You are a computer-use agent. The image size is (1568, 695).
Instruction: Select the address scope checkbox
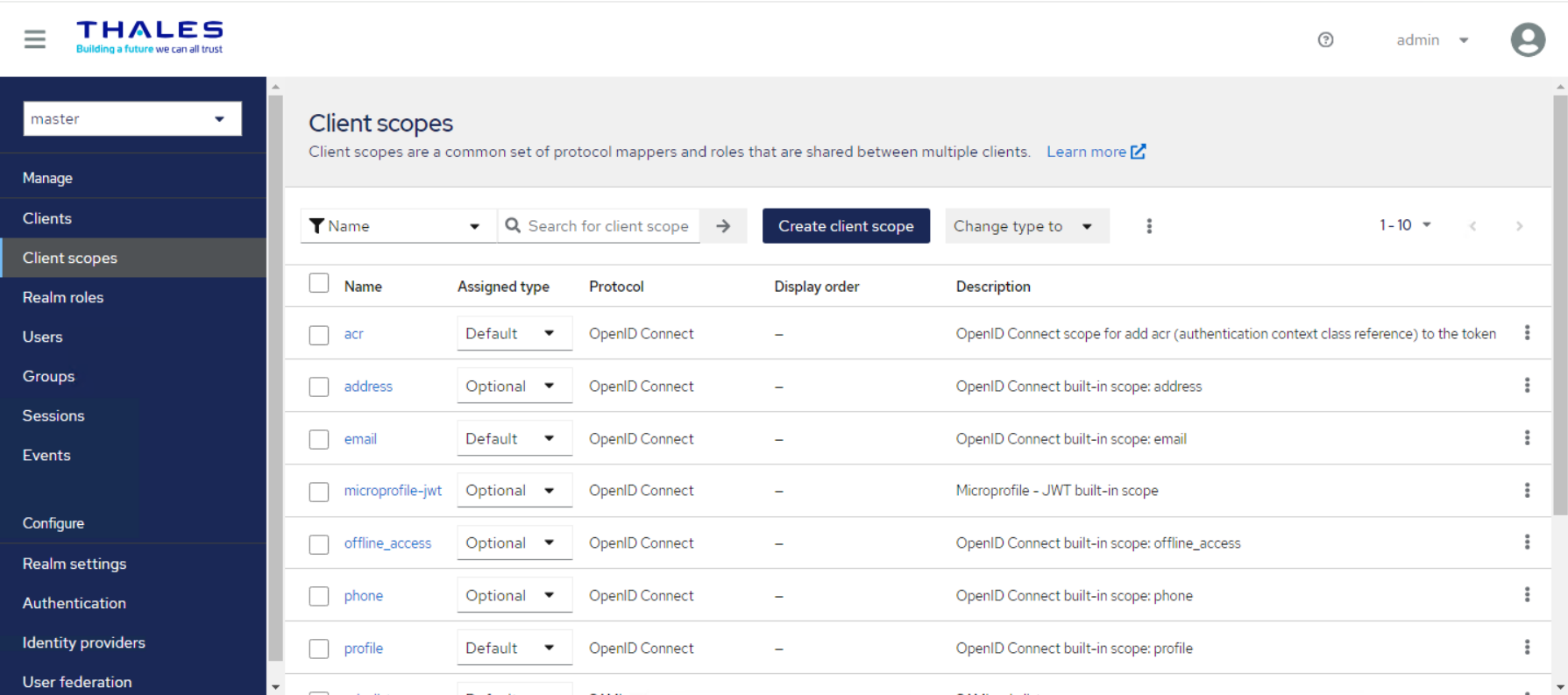click(319, 387)
